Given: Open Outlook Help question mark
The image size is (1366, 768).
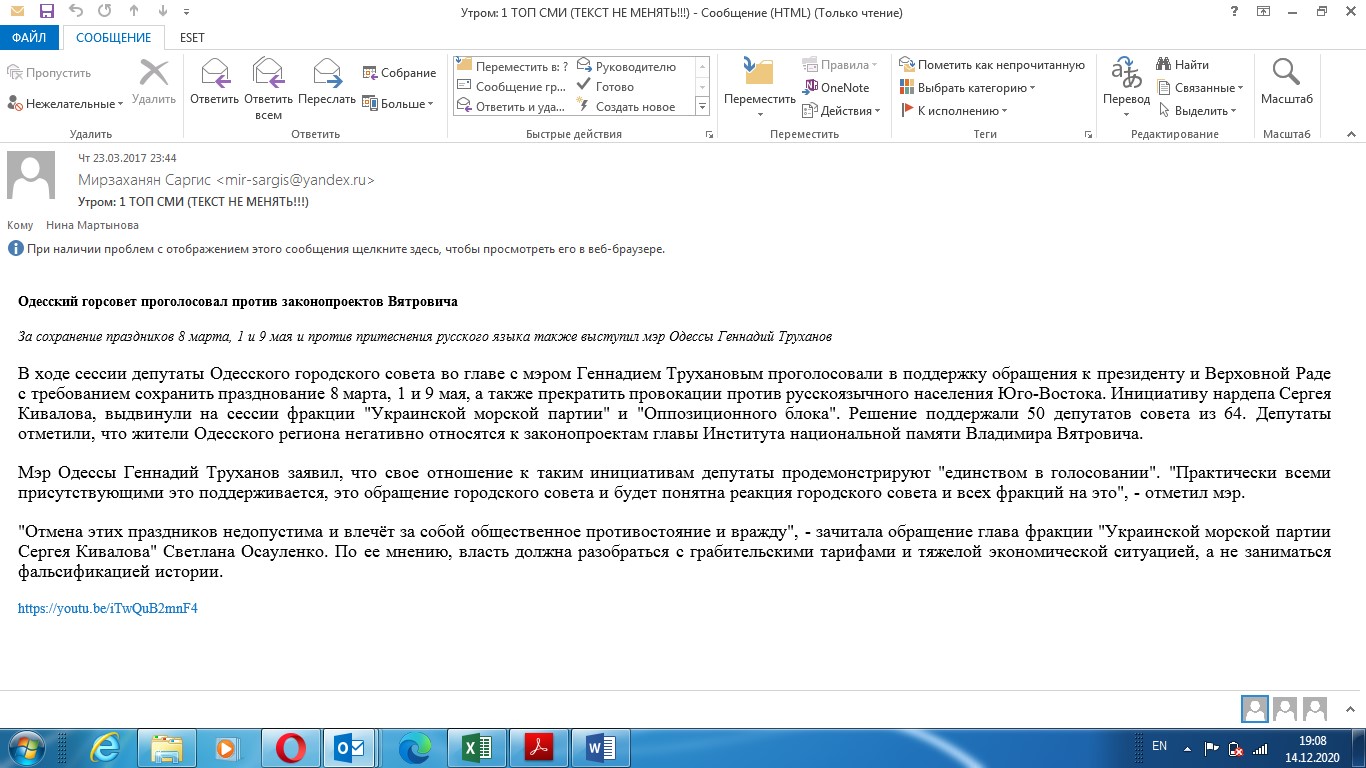Looking at the screenshot, I should point(1235,12).
